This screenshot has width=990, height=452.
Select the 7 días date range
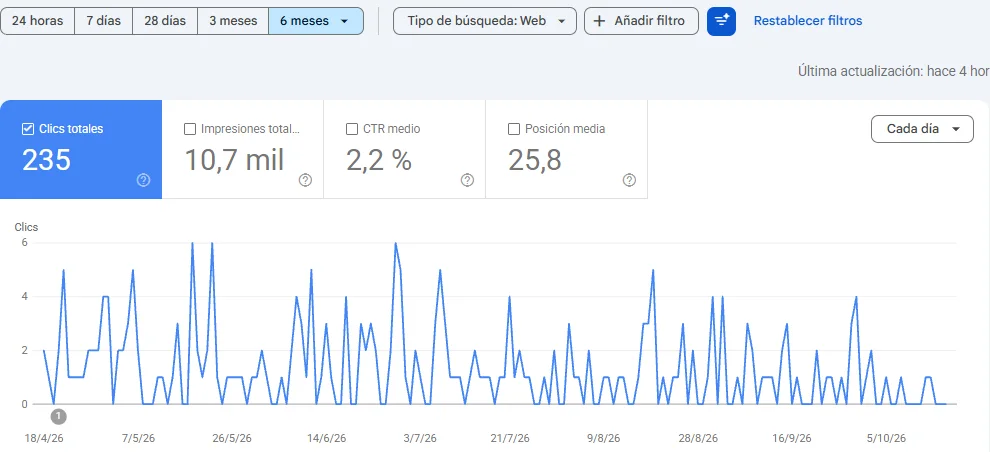point(104,21)
